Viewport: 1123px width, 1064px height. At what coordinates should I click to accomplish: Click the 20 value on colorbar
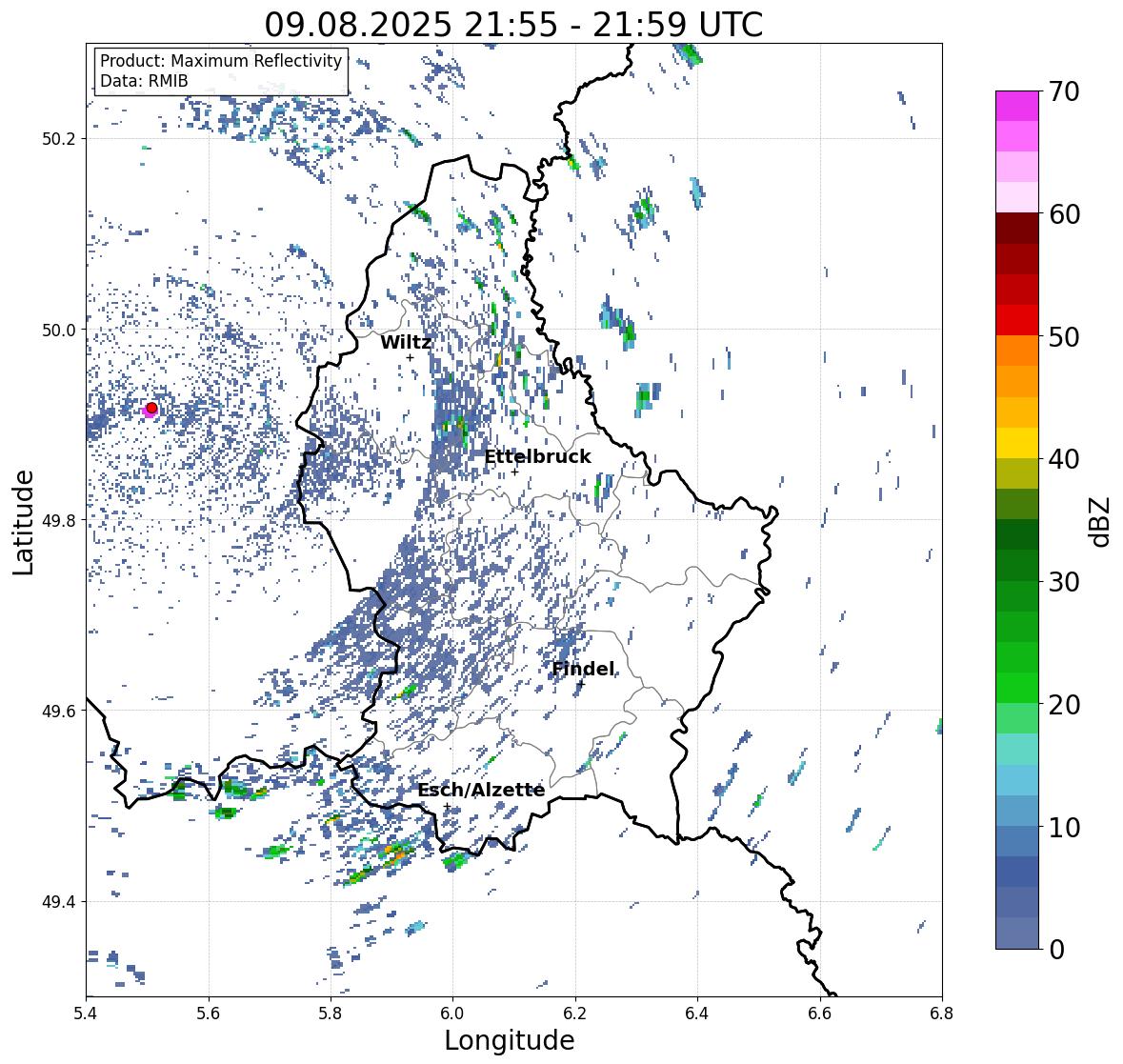1064,705
